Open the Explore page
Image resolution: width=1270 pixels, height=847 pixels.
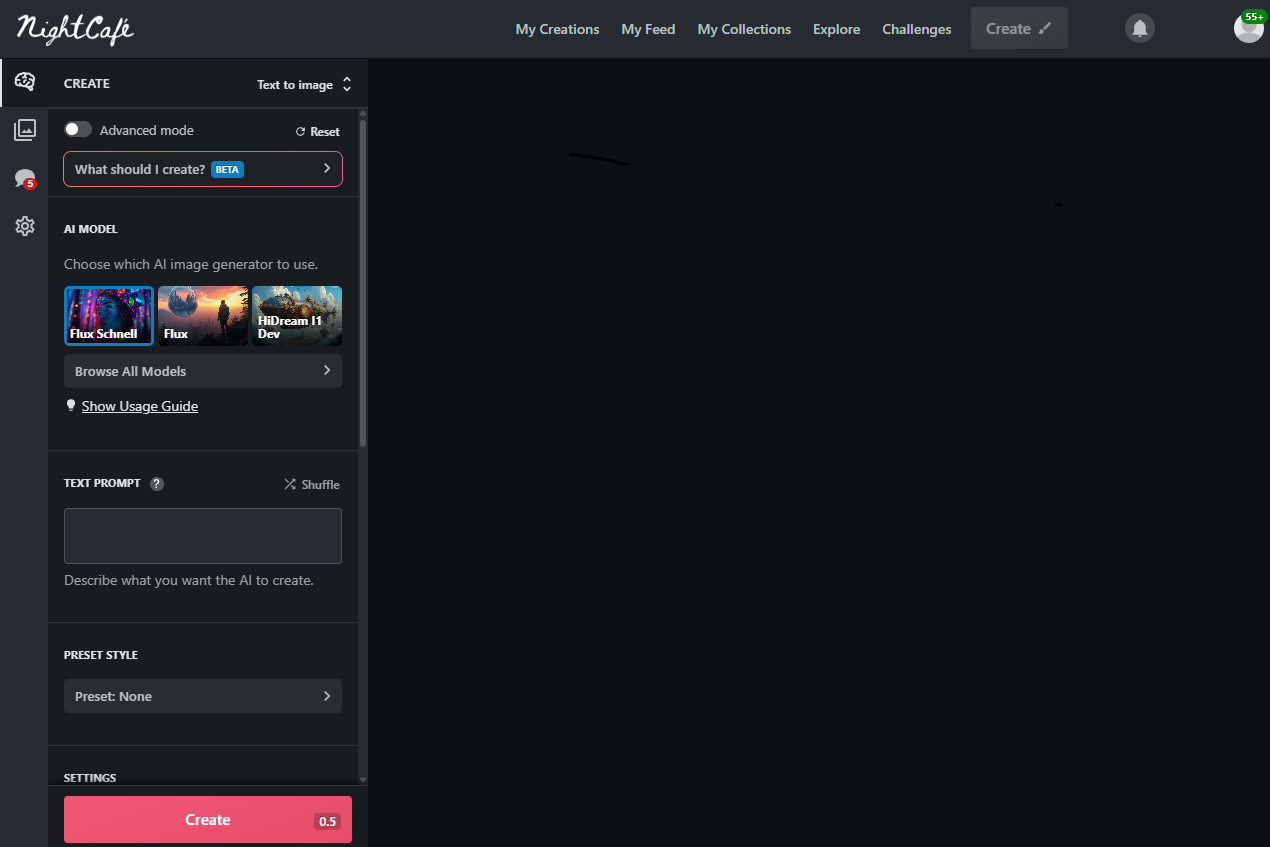click(836, 29)
